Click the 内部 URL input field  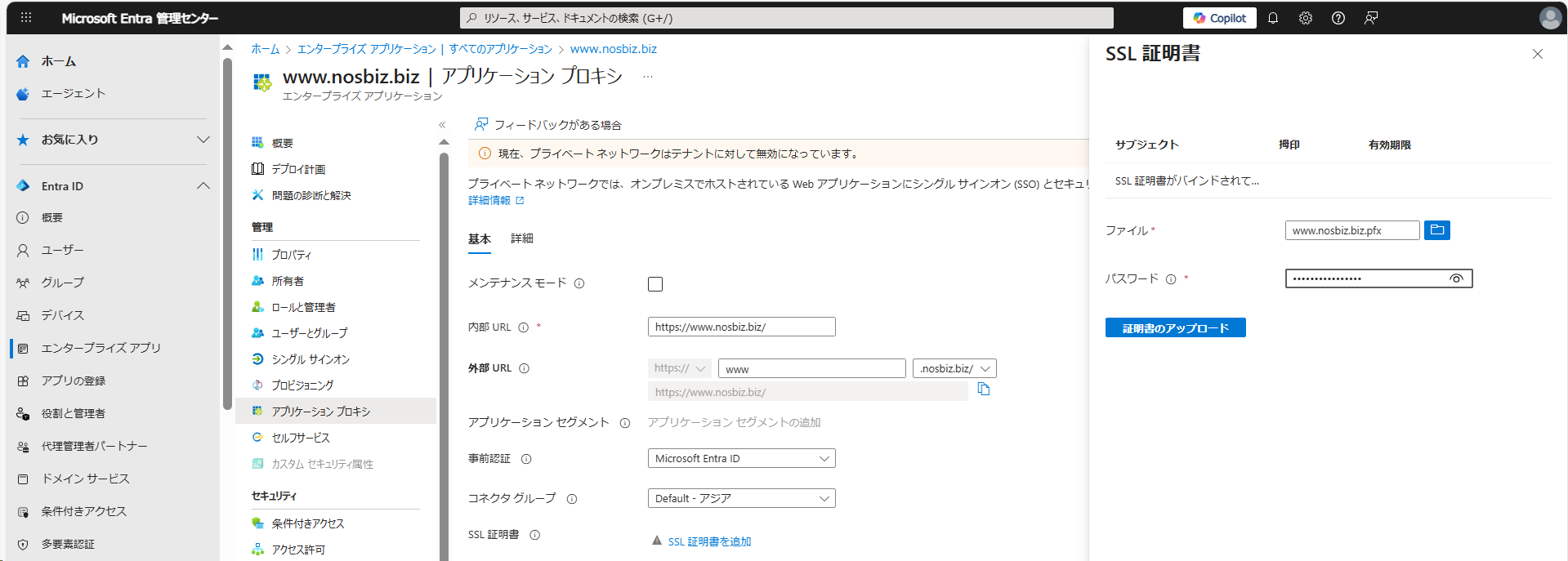[x=741, y=327]
